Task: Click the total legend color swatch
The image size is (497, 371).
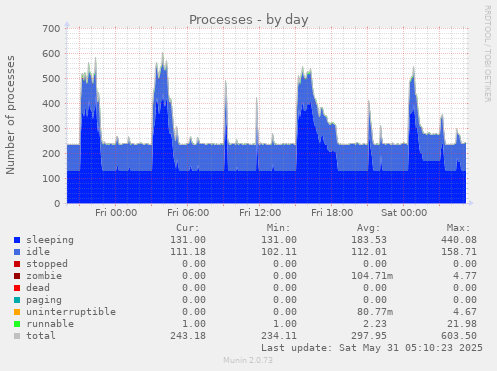Action: 17,336
